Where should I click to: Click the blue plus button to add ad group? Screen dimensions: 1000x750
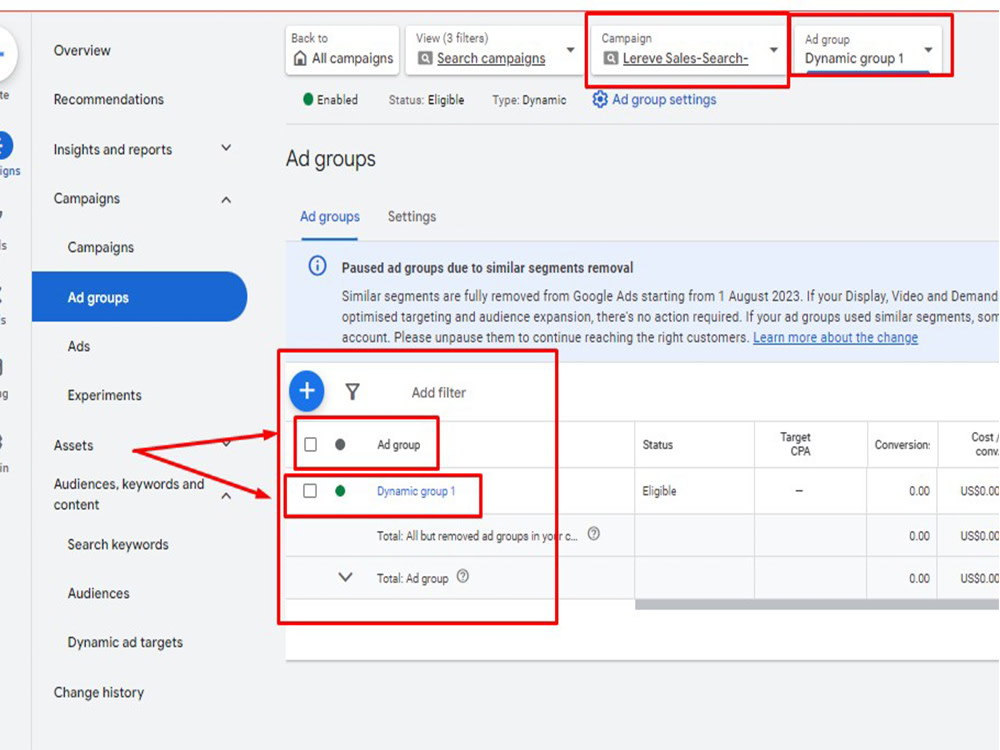click(x=307, y=391)
